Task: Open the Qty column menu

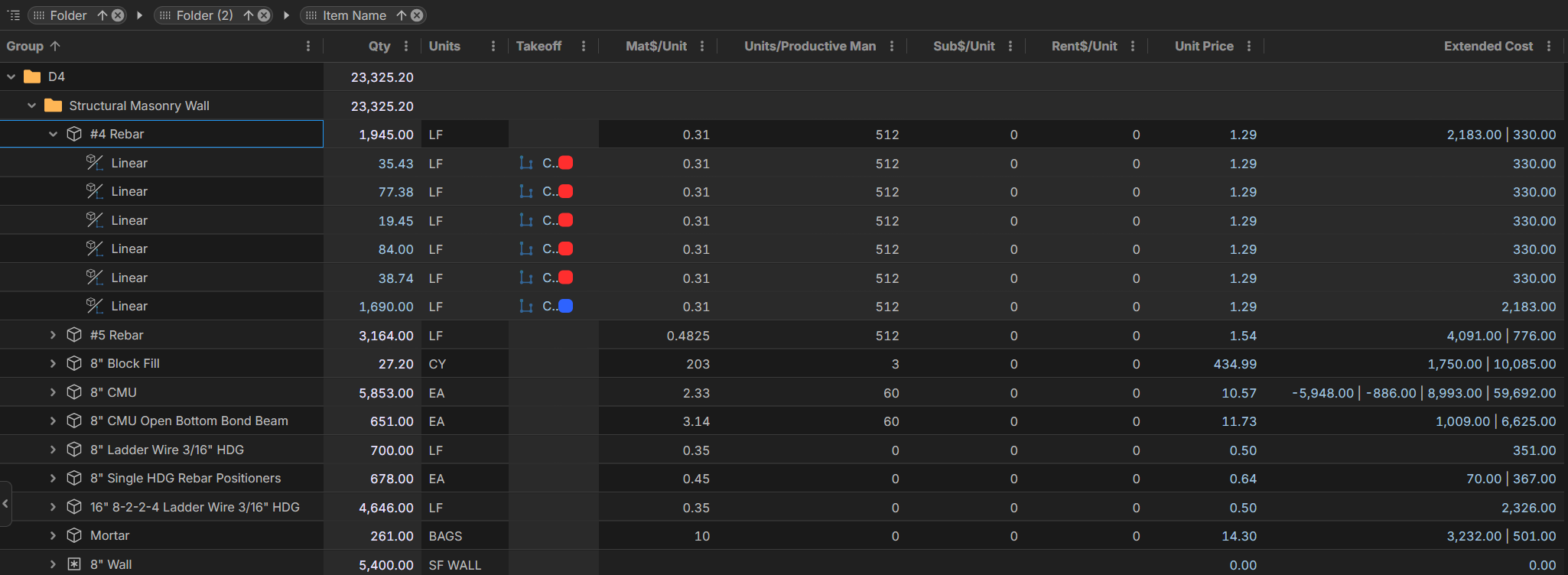Action: click(406, 46)
